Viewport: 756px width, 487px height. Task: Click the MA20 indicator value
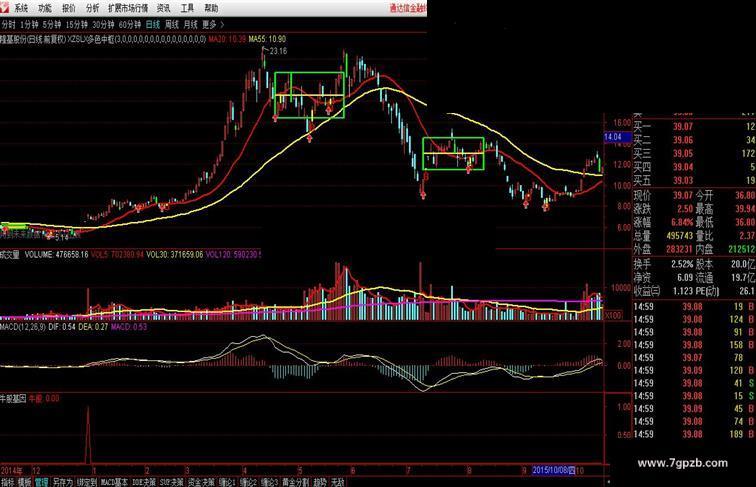pos(227,39)
